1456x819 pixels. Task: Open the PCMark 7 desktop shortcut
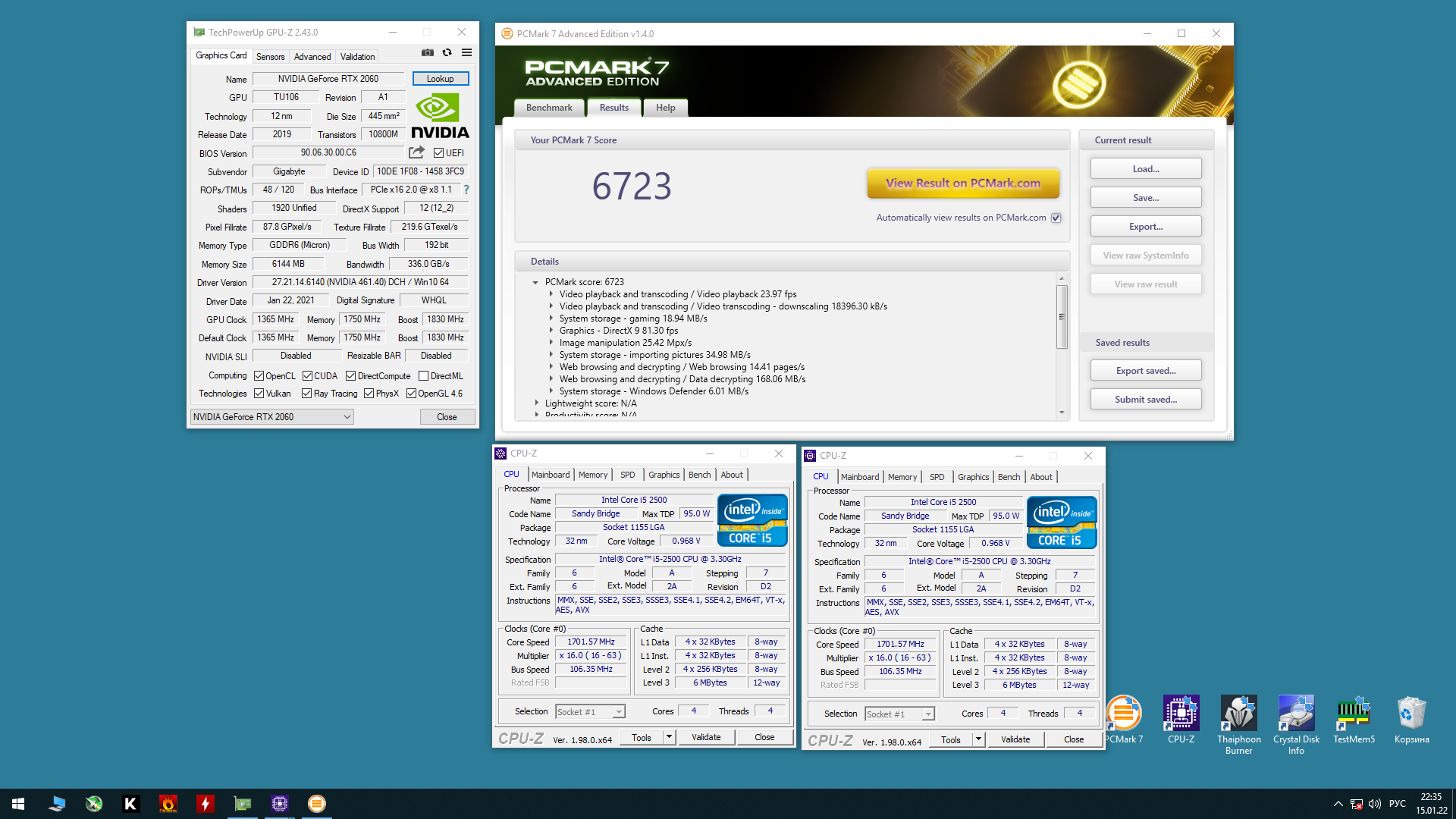[x=1123, y=720]
